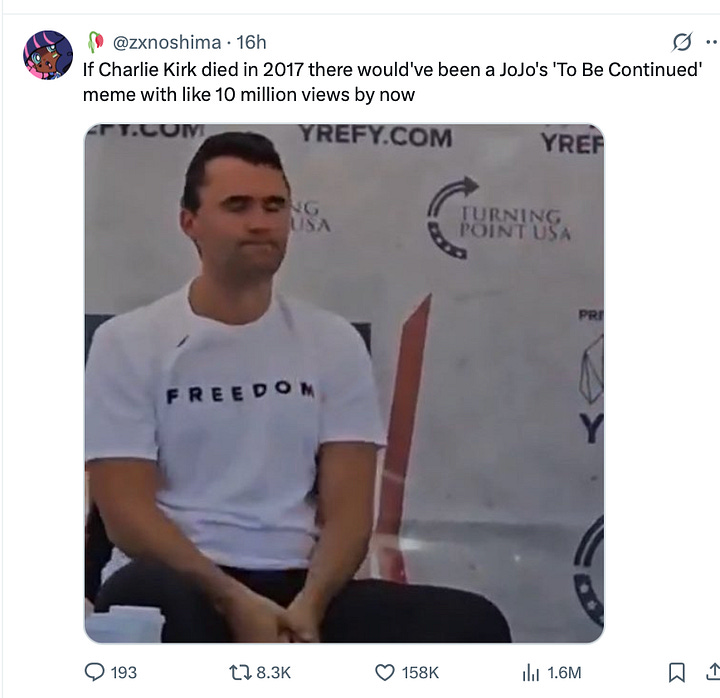The image size is (720, 698).
Task: Bookmark this tweet
Action: point(676,672)
